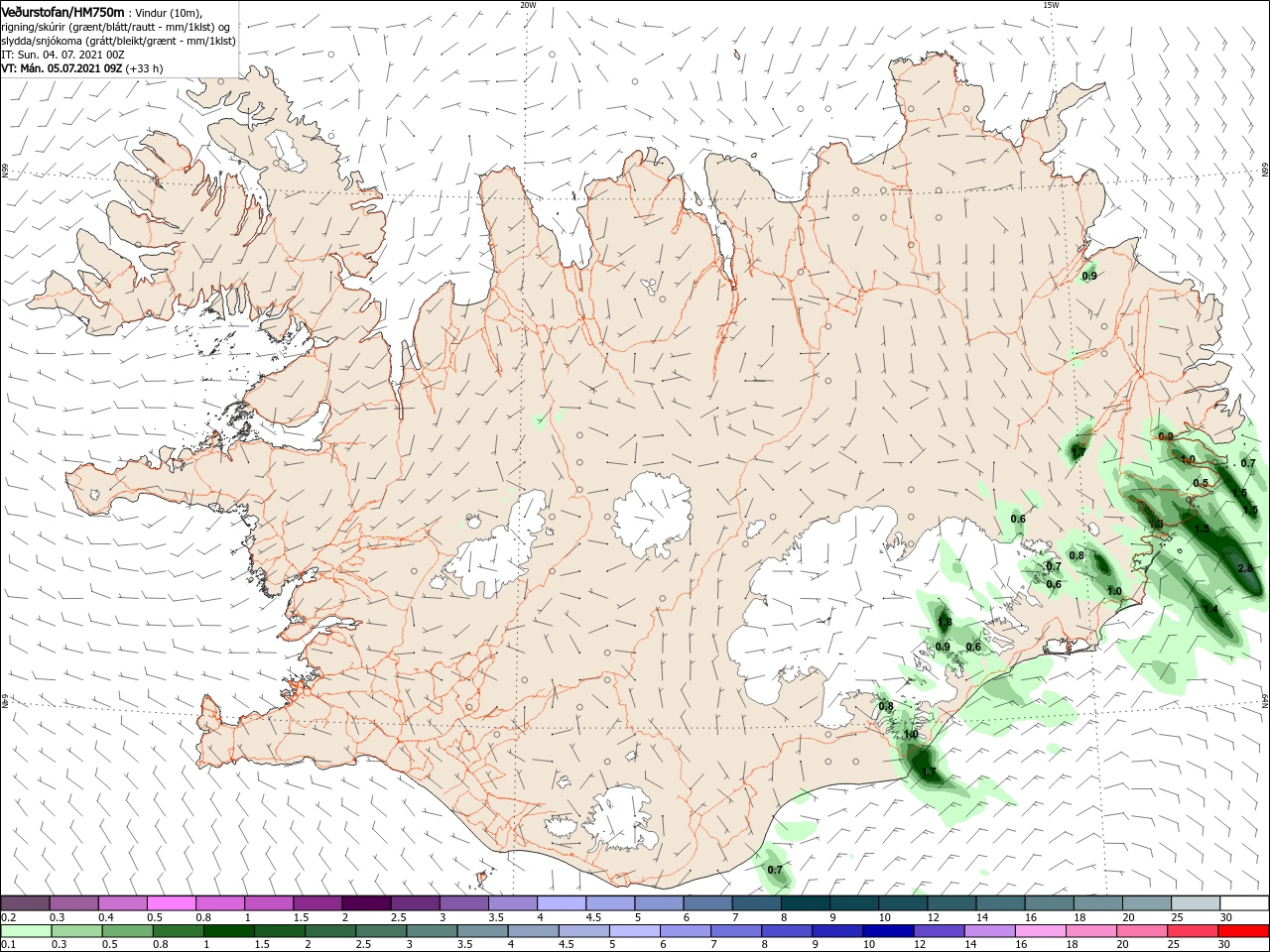
Task: Select the valid time 'VT: Mán. 05.07.2021 09Z'
Action: pos(62,68)
